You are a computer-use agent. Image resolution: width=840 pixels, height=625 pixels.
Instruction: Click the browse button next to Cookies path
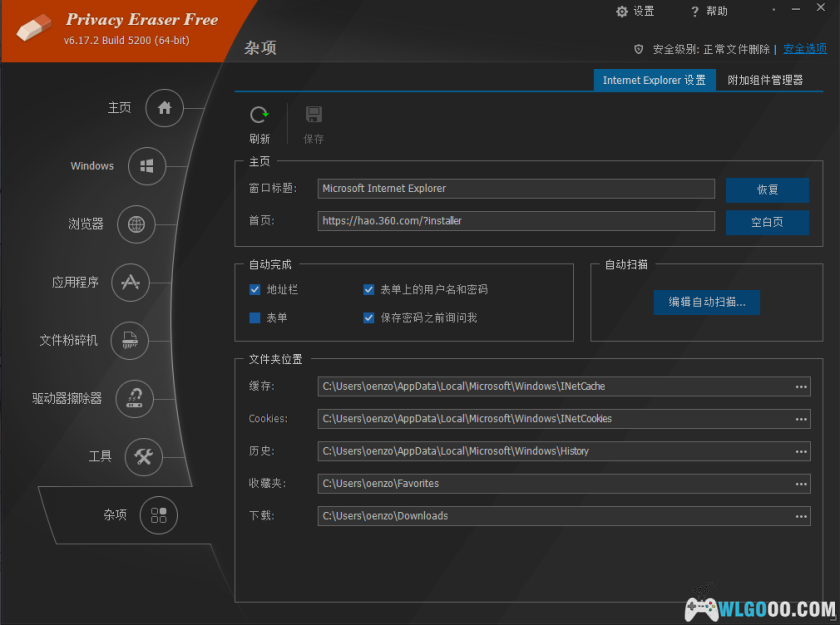pos(800,418)
